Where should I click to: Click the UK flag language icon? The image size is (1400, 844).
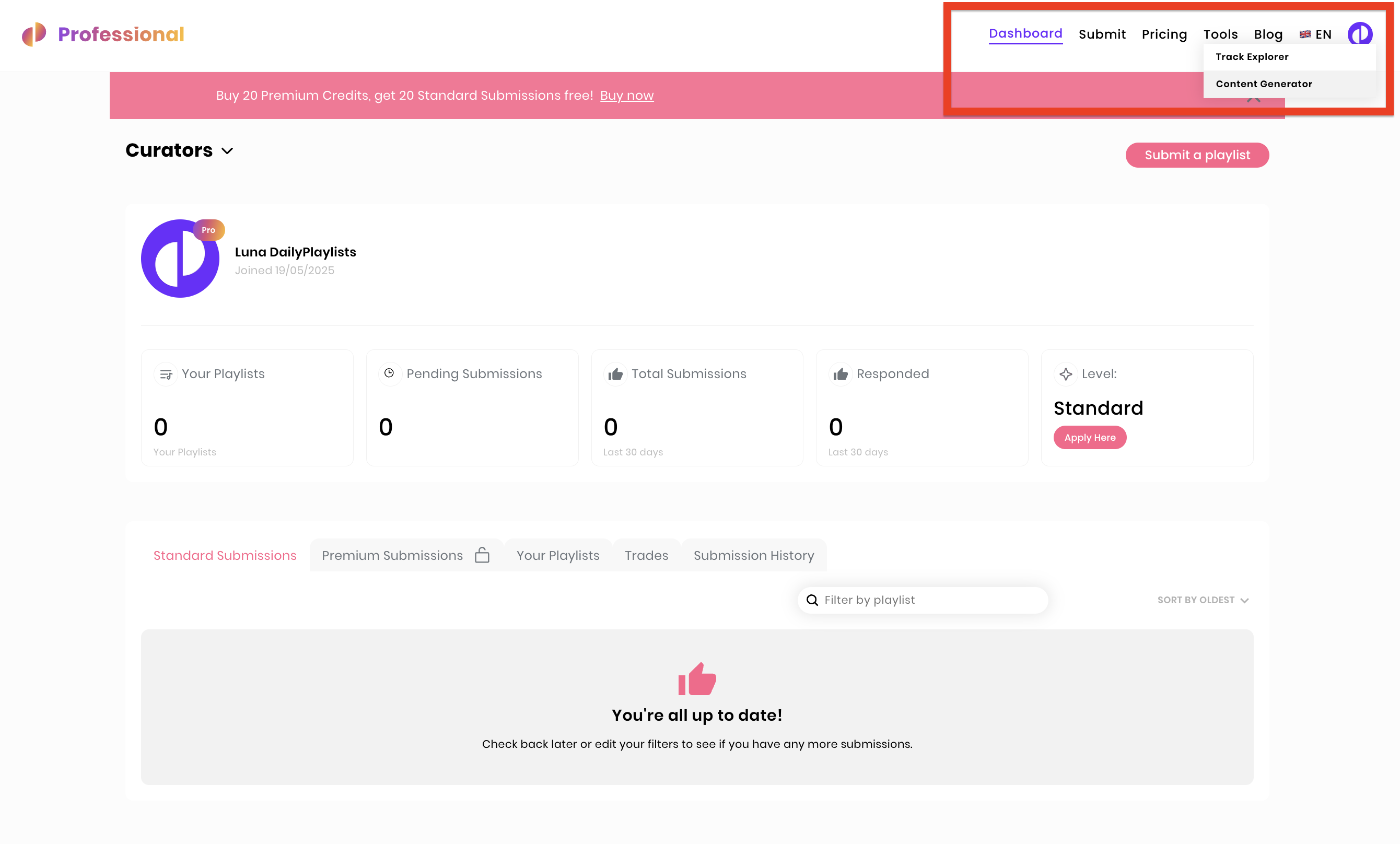coord(1304,34)
